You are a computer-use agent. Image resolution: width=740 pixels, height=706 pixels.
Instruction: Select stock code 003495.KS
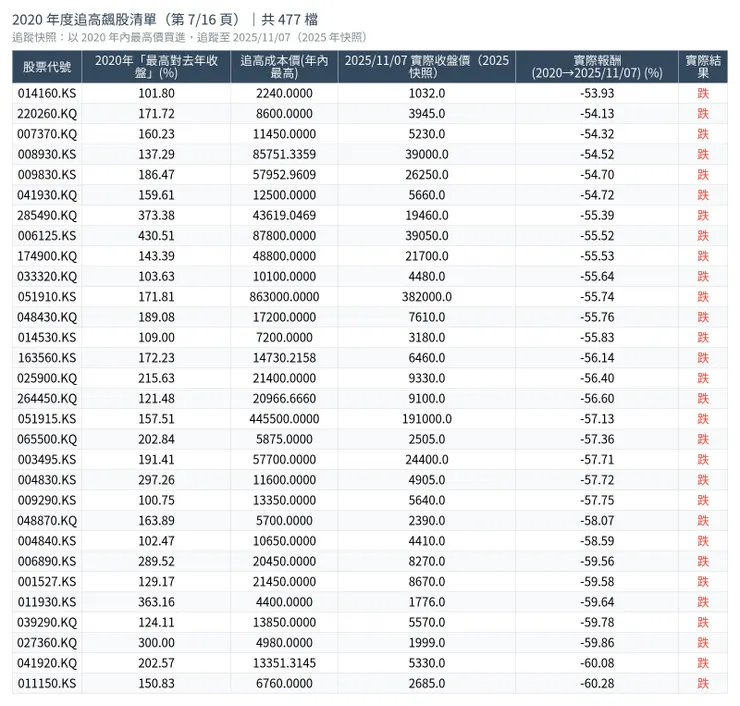click(47, 459)
